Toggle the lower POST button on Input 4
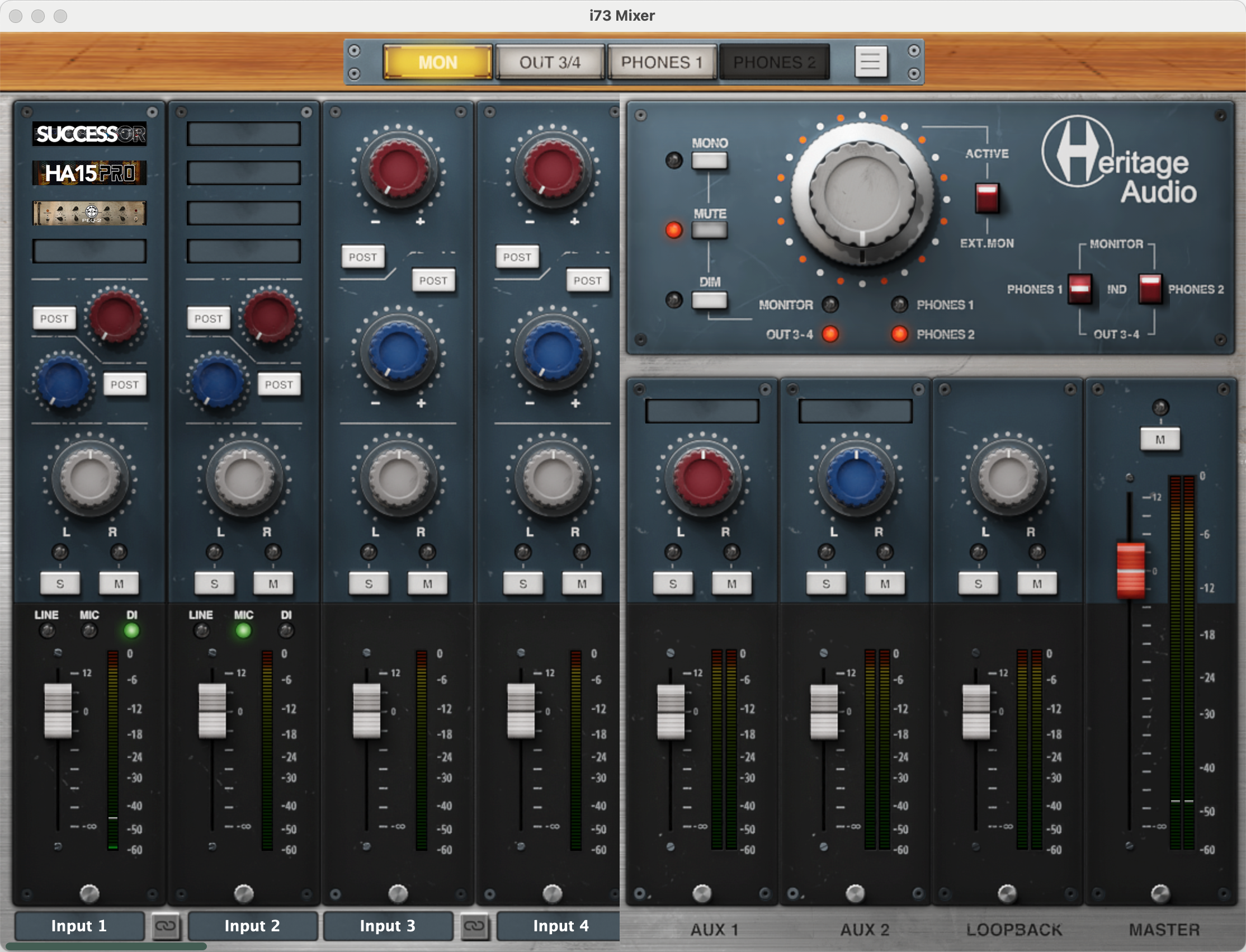 (x=588, y=280)
